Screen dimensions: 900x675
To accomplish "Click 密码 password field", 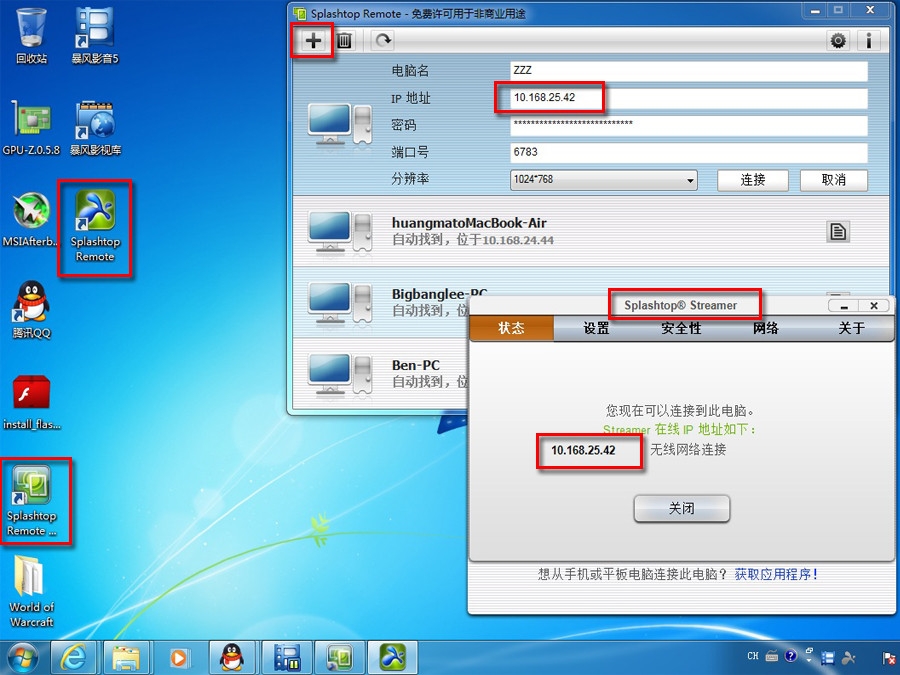I will pyautogui.click(x=689, y=125).
